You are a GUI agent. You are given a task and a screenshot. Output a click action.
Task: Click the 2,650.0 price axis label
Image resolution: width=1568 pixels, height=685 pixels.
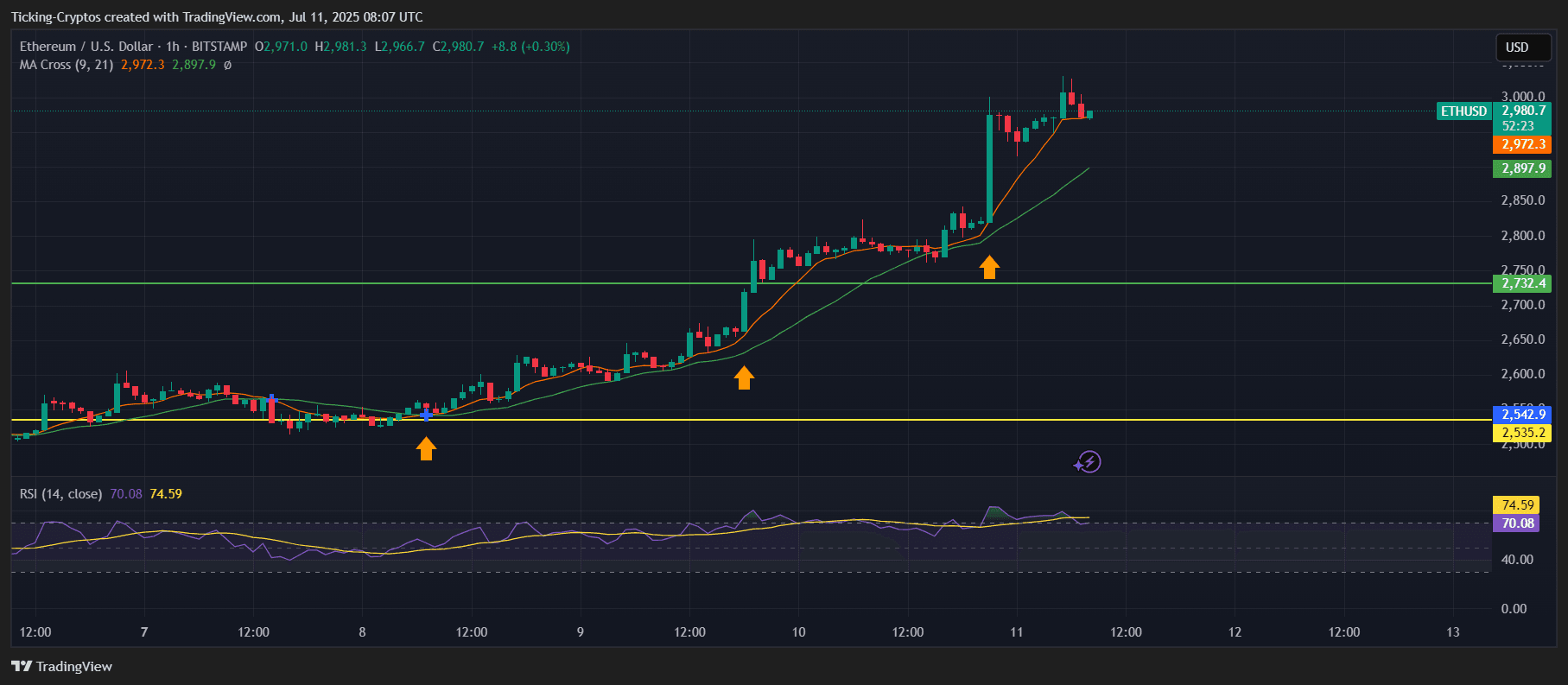pos(1523,339)
